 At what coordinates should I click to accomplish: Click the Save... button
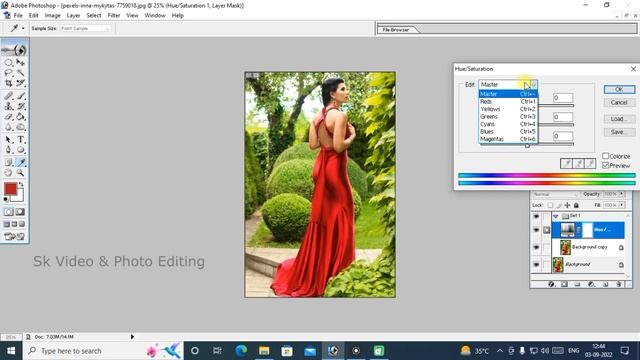coord(619,132)
